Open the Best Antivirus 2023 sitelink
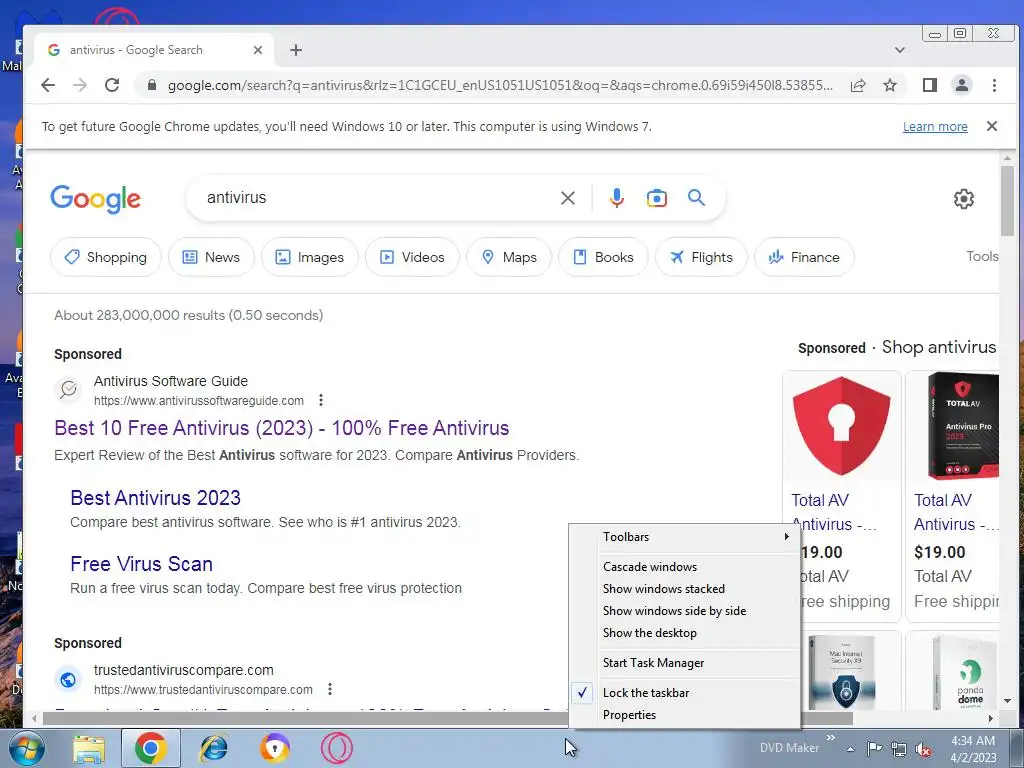 pos(155,498)
